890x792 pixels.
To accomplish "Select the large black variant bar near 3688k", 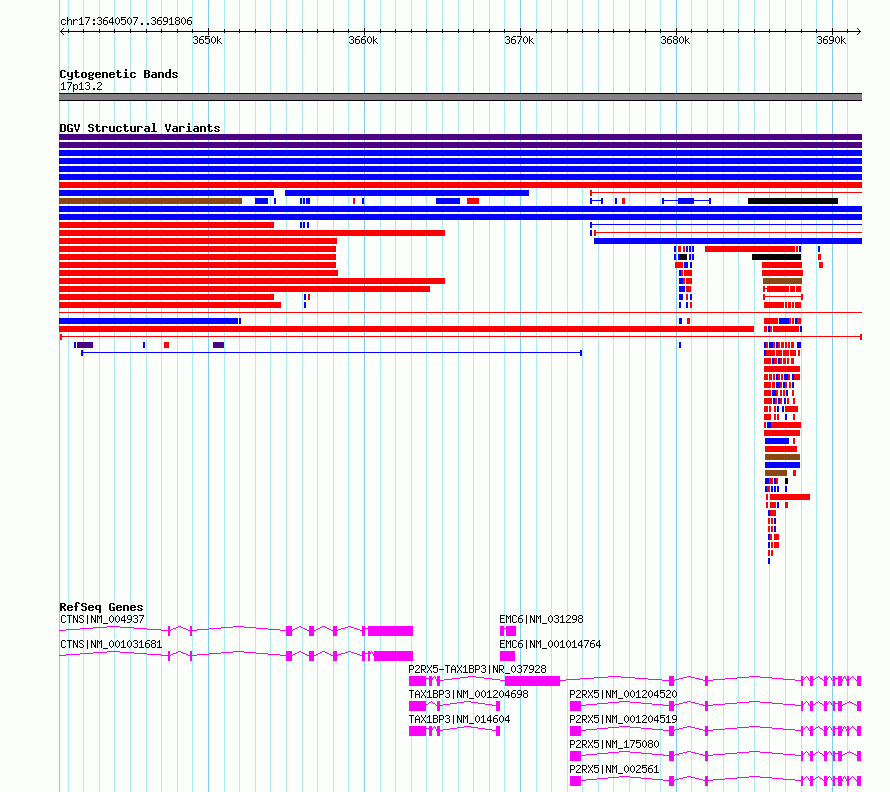I will (793, 201).
